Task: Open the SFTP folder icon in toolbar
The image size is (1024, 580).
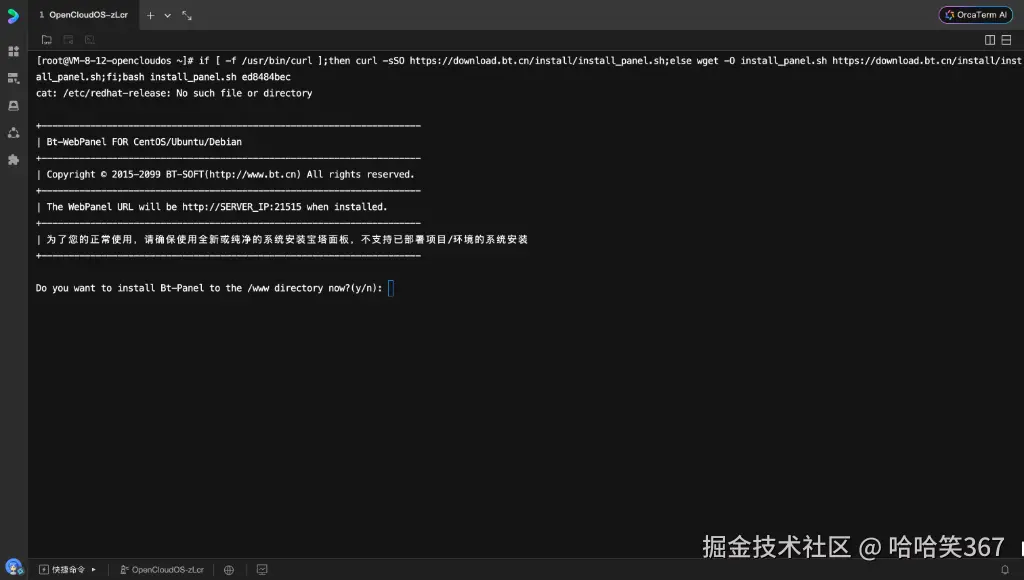Action: pos(46,40)
